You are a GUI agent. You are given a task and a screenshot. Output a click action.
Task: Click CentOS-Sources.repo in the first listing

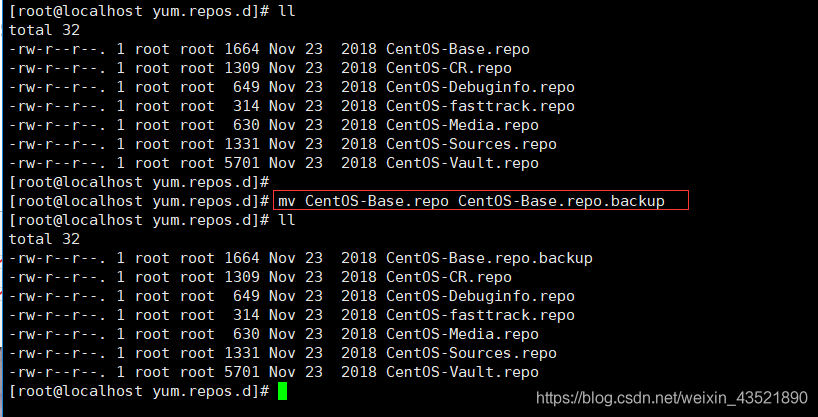pyautogui.click(x=471, y=144)
